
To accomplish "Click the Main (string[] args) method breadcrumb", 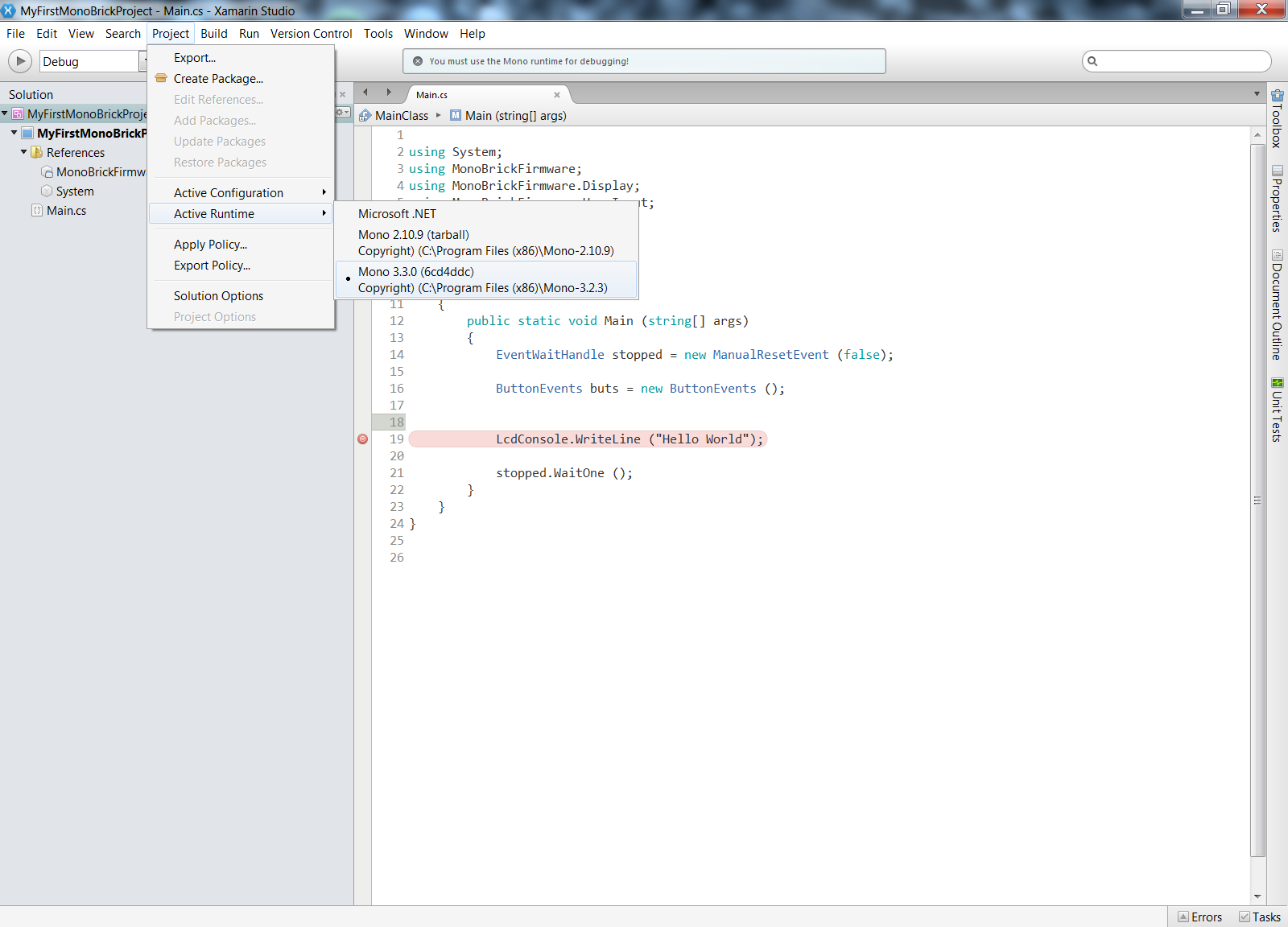I will [516, 116].
